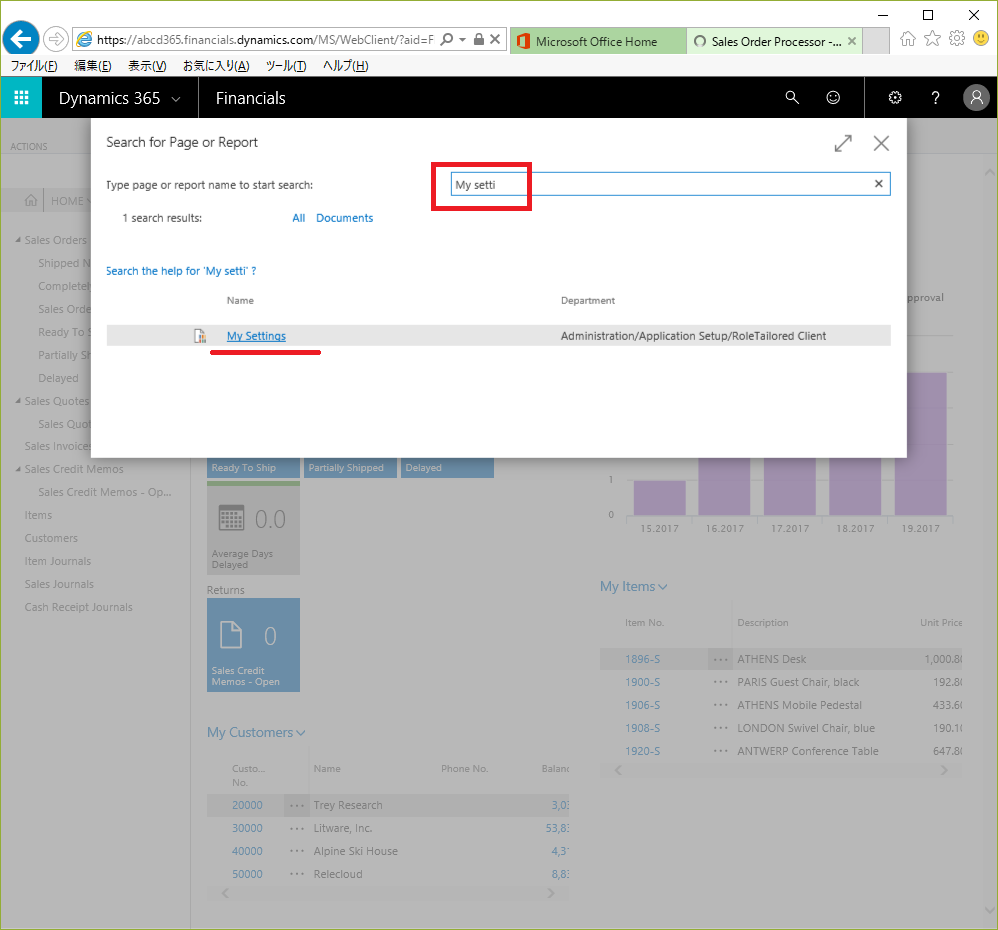Viewport: 998px width, 930px height.
Task: Click the Financials header title
Action: [x=250, y=98]
